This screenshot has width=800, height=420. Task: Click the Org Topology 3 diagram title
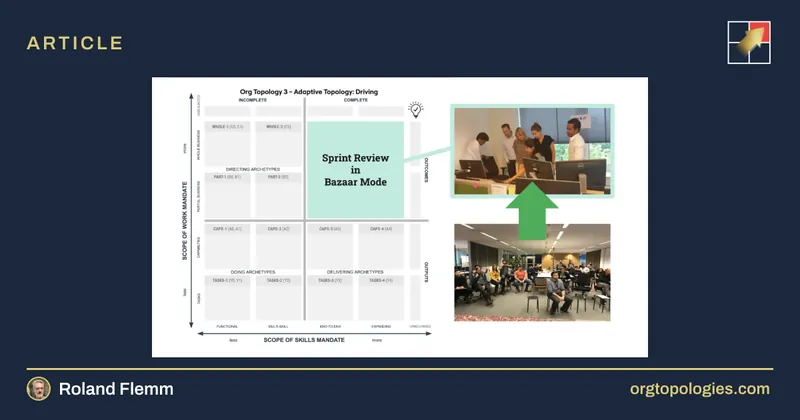click(309, 92)
